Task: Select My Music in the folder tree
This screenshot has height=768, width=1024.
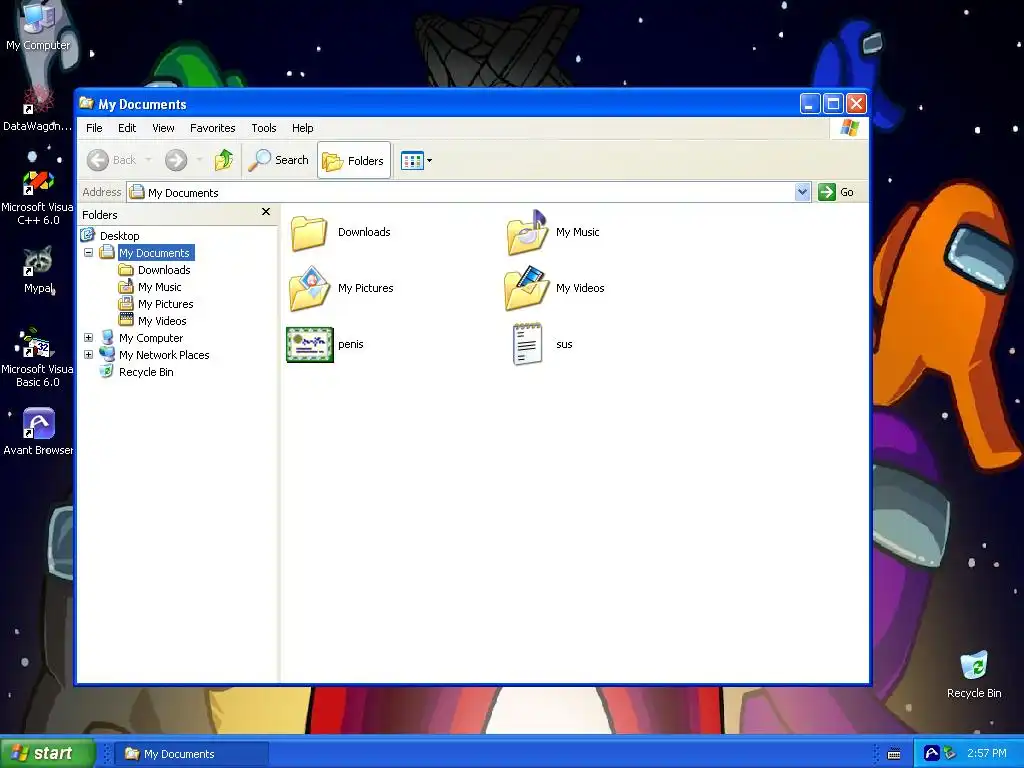Action: (159, 287)
